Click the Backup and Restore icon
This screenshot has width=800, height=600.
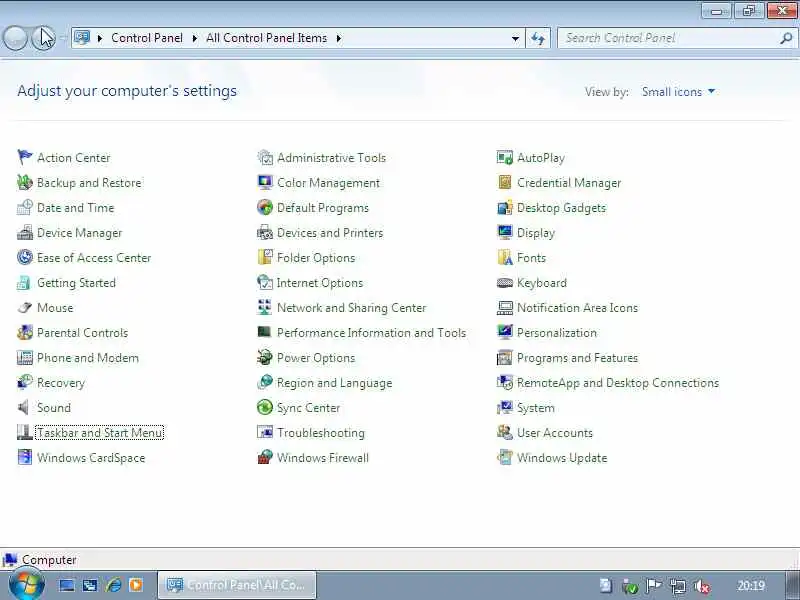pos(24,182)
